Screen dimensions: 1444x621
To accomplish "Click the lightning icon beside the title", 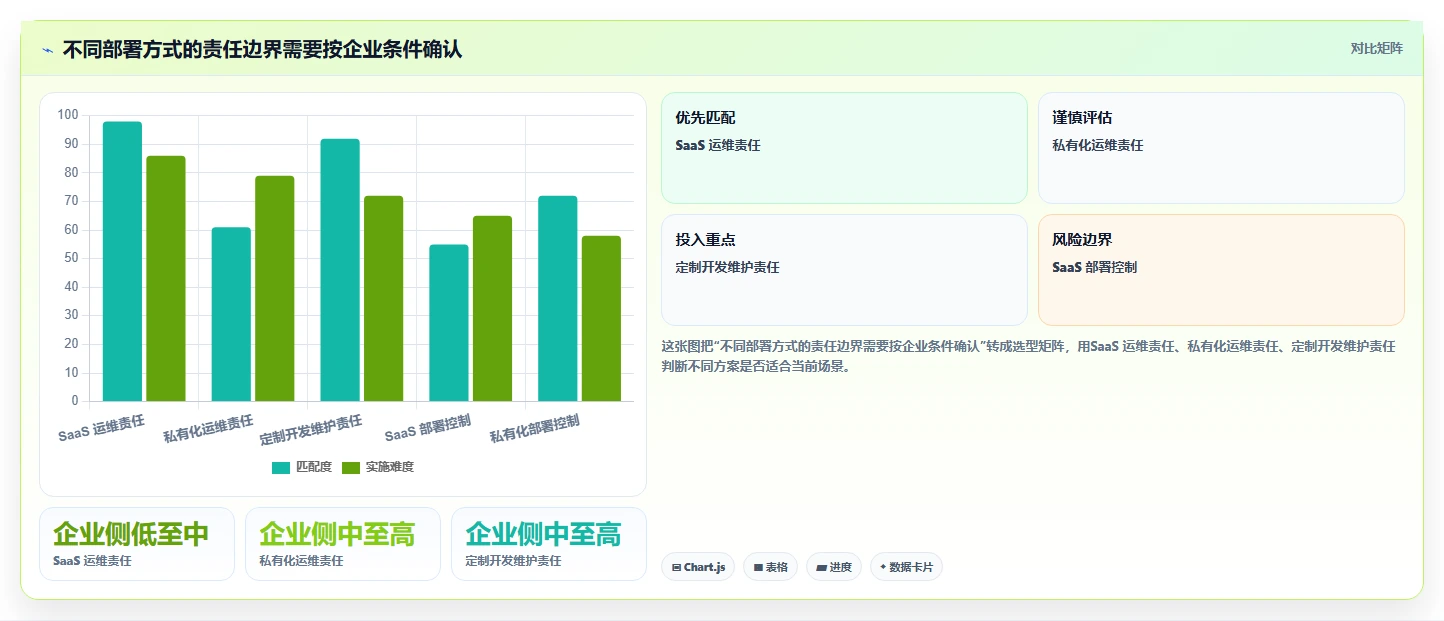I will tap(47, 50).
